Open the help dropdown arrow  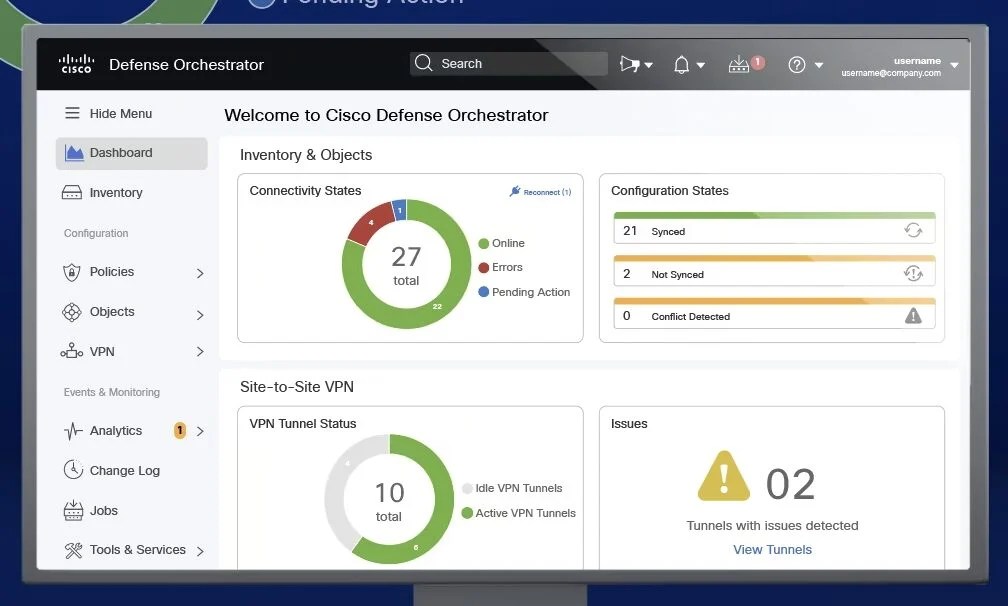point(818,65)
